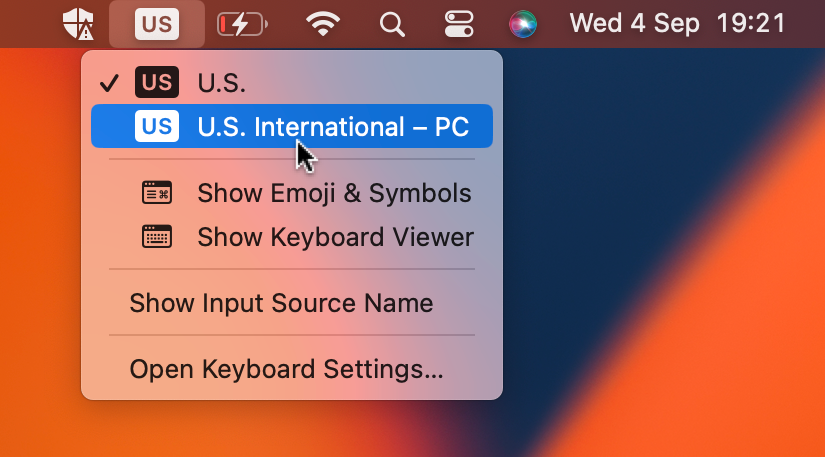
Task: Launch Siri from the menu bar
Action: [522, 24]
